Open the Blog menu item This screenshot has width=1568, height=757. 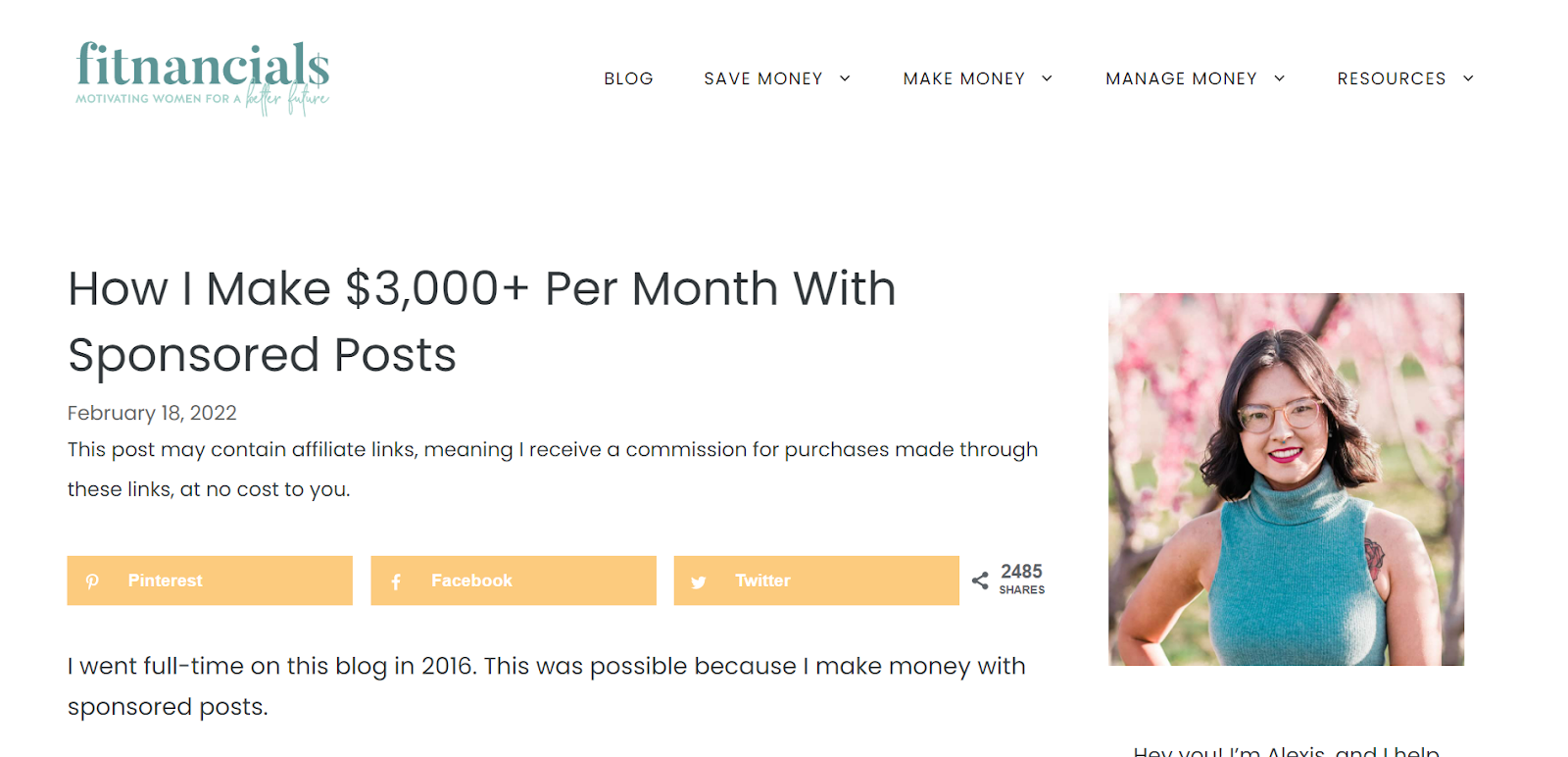(x=628, y=78)
